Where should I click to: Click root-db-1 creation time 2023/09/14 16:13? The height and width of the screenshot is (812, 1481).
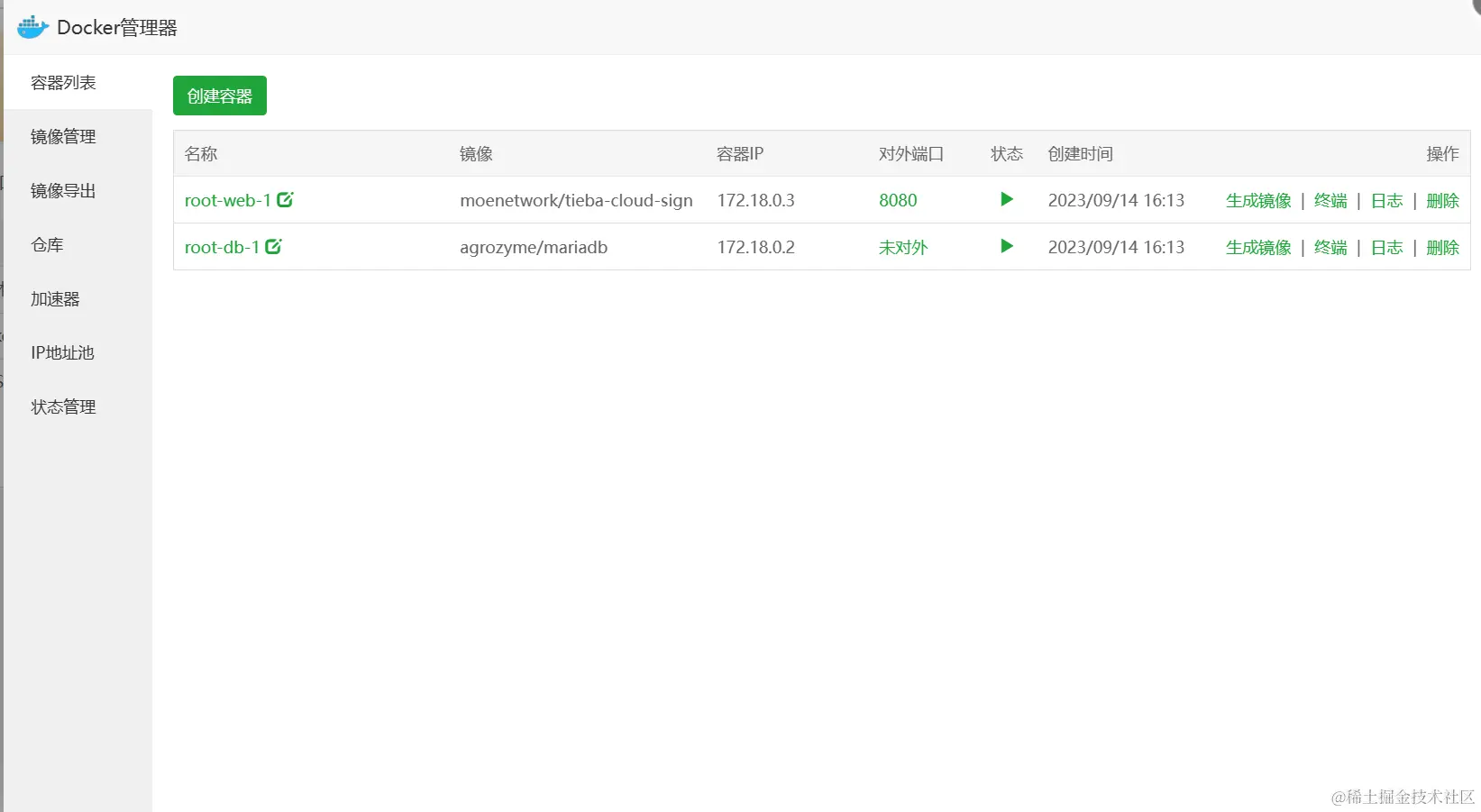pos(1116,247)
